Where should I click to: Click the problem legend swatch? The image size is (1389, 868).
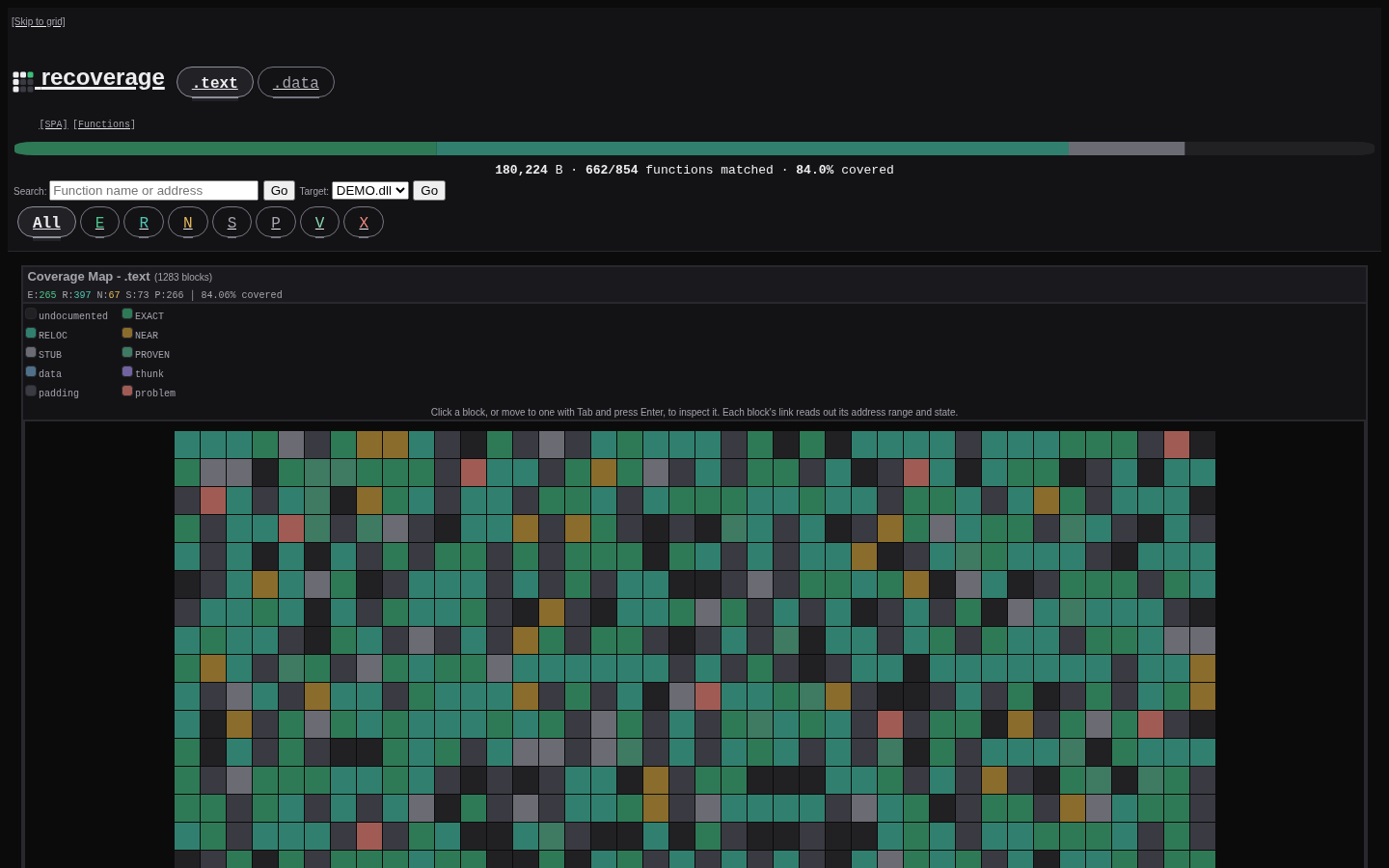click(x=127, y=391)
